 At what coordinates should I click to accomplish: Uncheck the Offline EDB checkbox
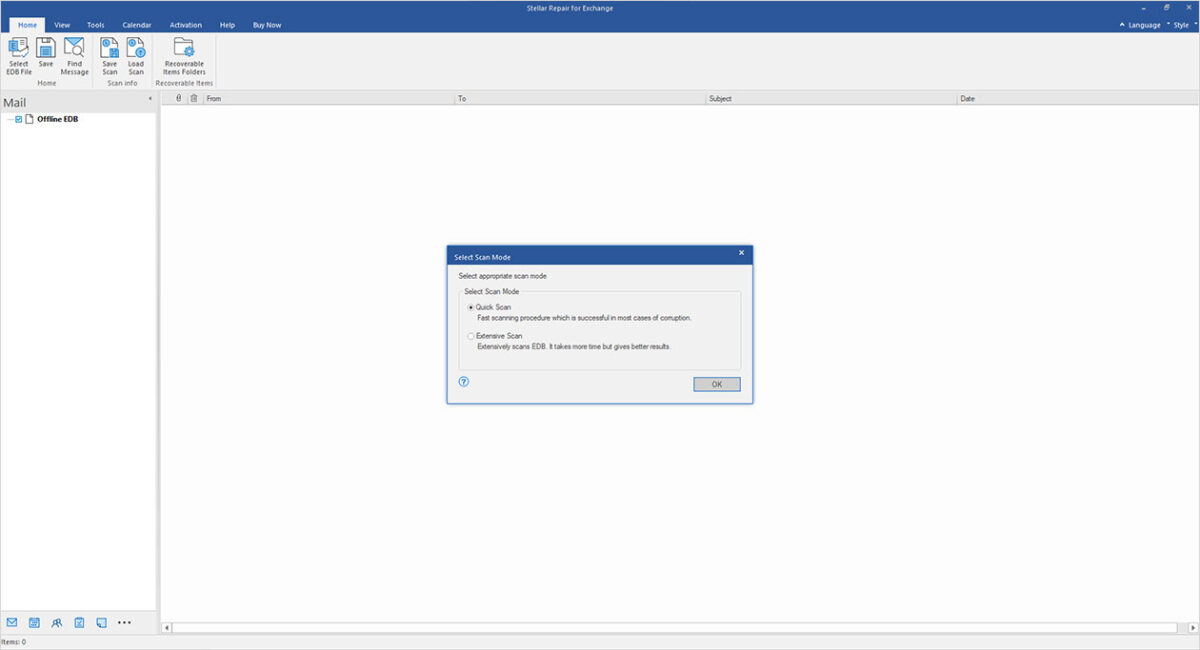tap(19, 119)
